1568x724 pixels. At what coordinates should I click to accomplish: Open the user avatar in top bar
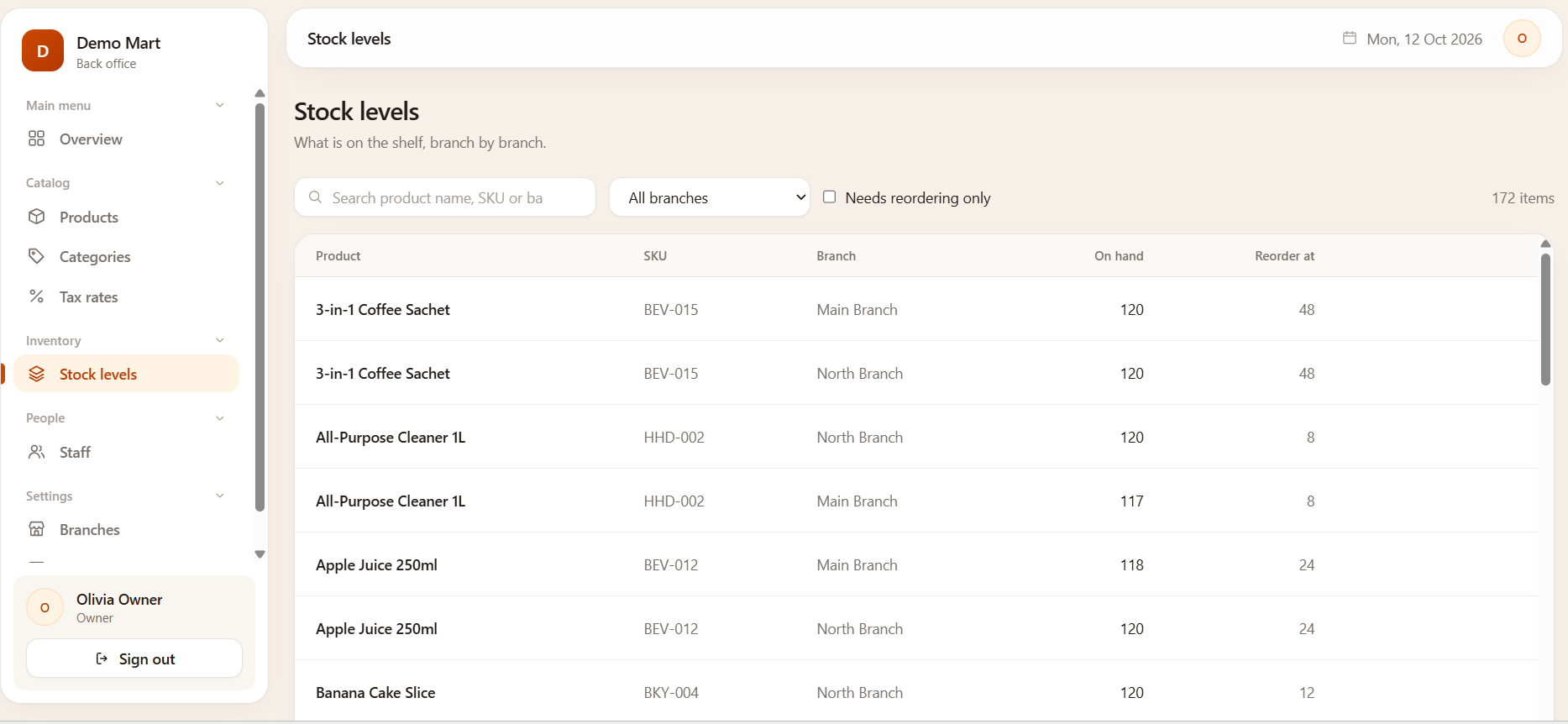(x=1522, y=39)
